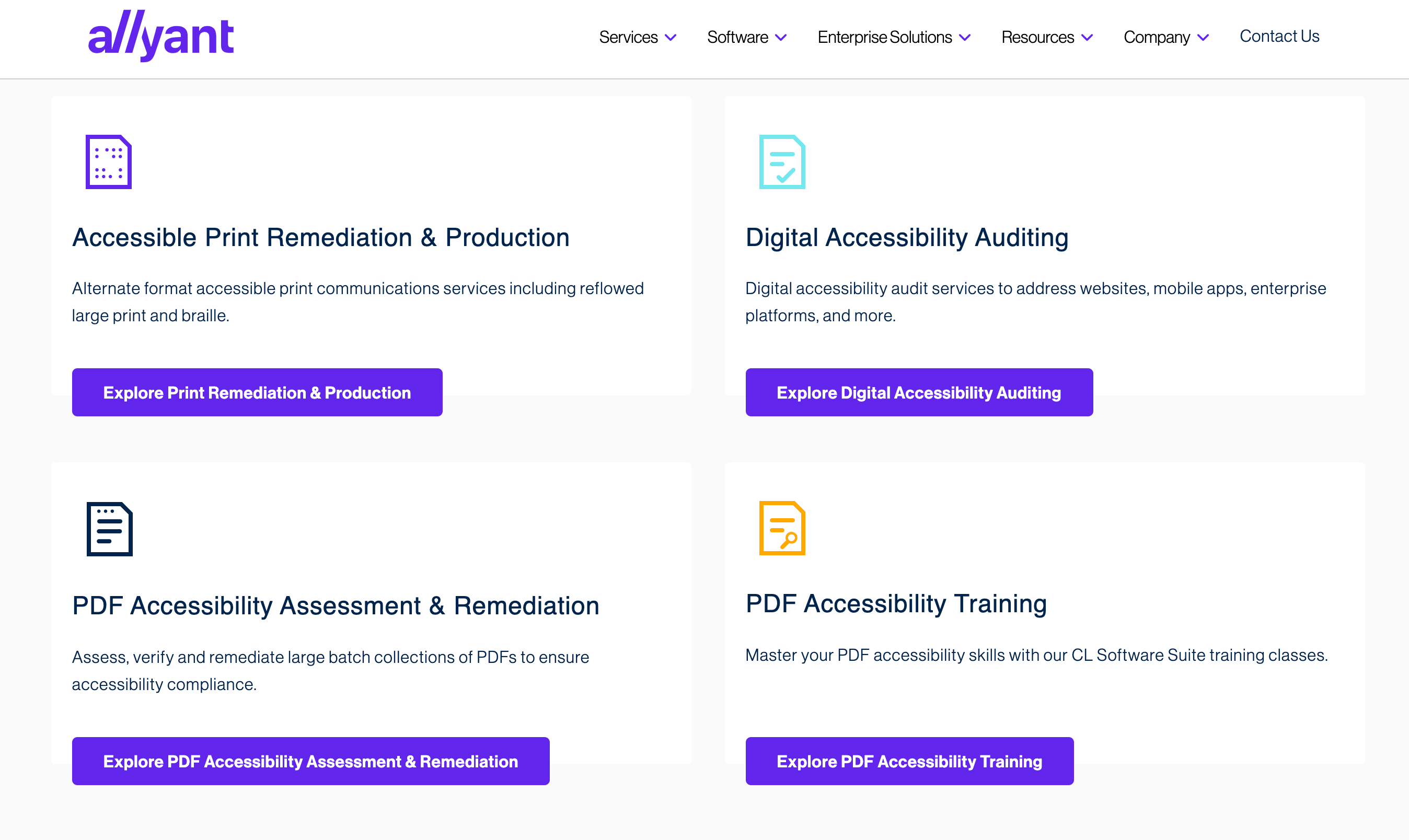Image resolution: width=1409 pixels, height=840 pixels.
Task: Click Explore PDF Accessibility Assessment & Remediation
Action: pyautogui.click(x=310, y=761)
